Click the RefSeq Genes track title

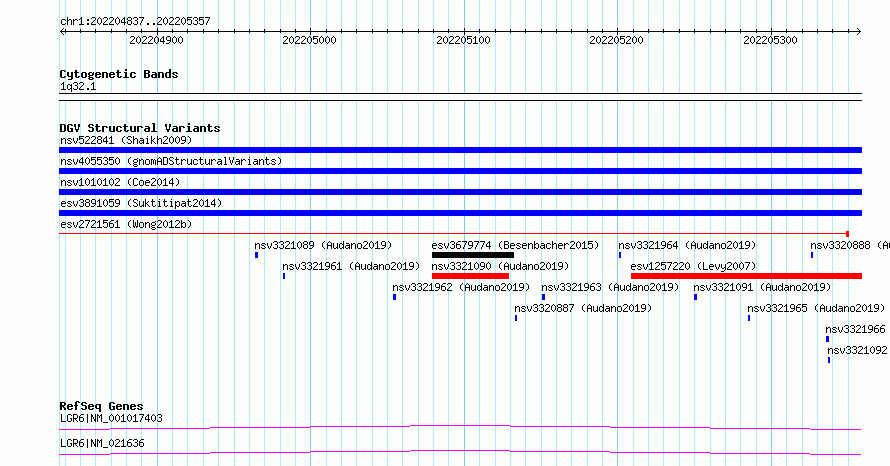[x=101, y=406]
